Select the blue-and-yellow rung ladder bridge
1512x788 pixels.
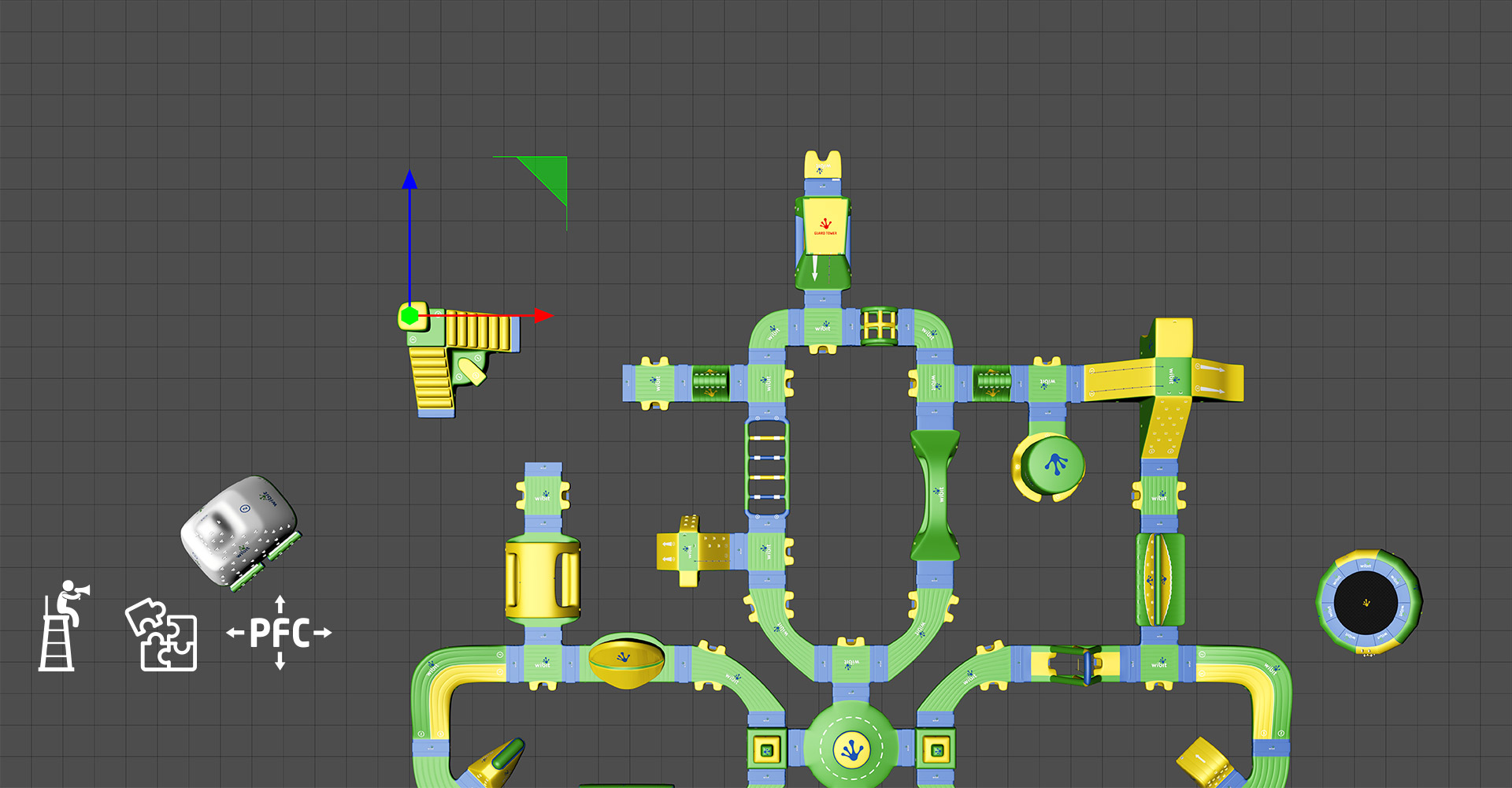pos(766,466)
